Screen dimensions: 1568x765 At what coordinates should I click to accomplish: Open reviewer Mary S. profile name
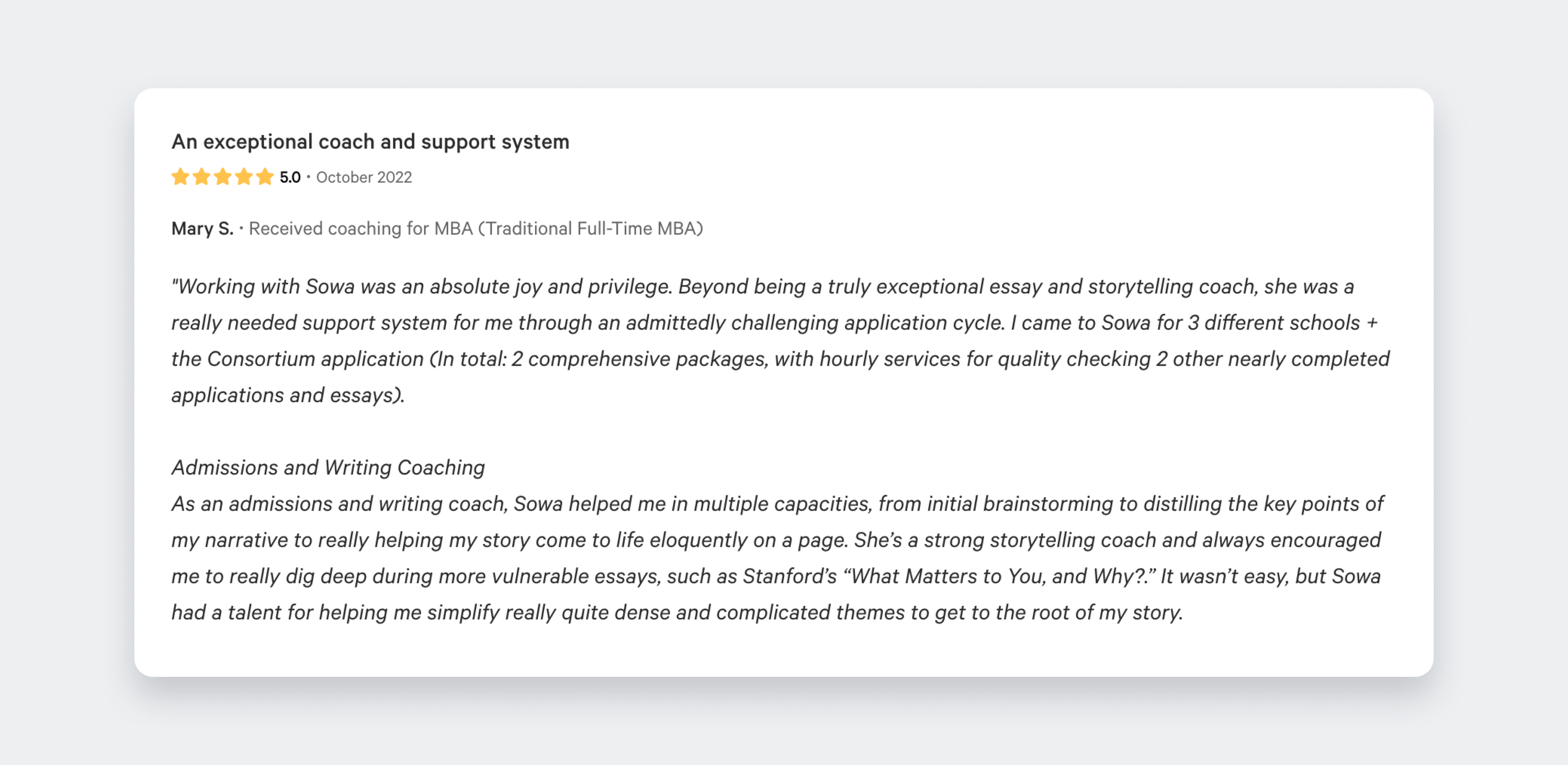coord(202,228)
